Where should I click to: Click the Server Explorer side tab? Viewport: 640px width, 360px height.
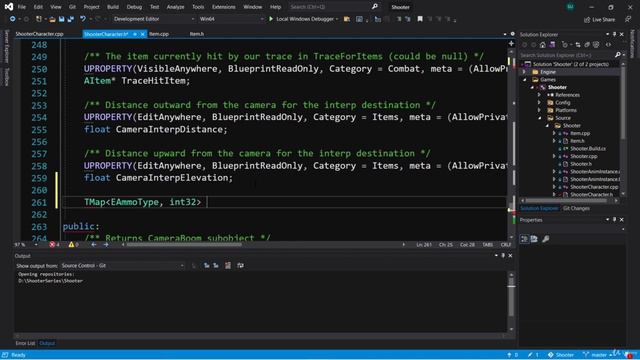pos(6,46)
